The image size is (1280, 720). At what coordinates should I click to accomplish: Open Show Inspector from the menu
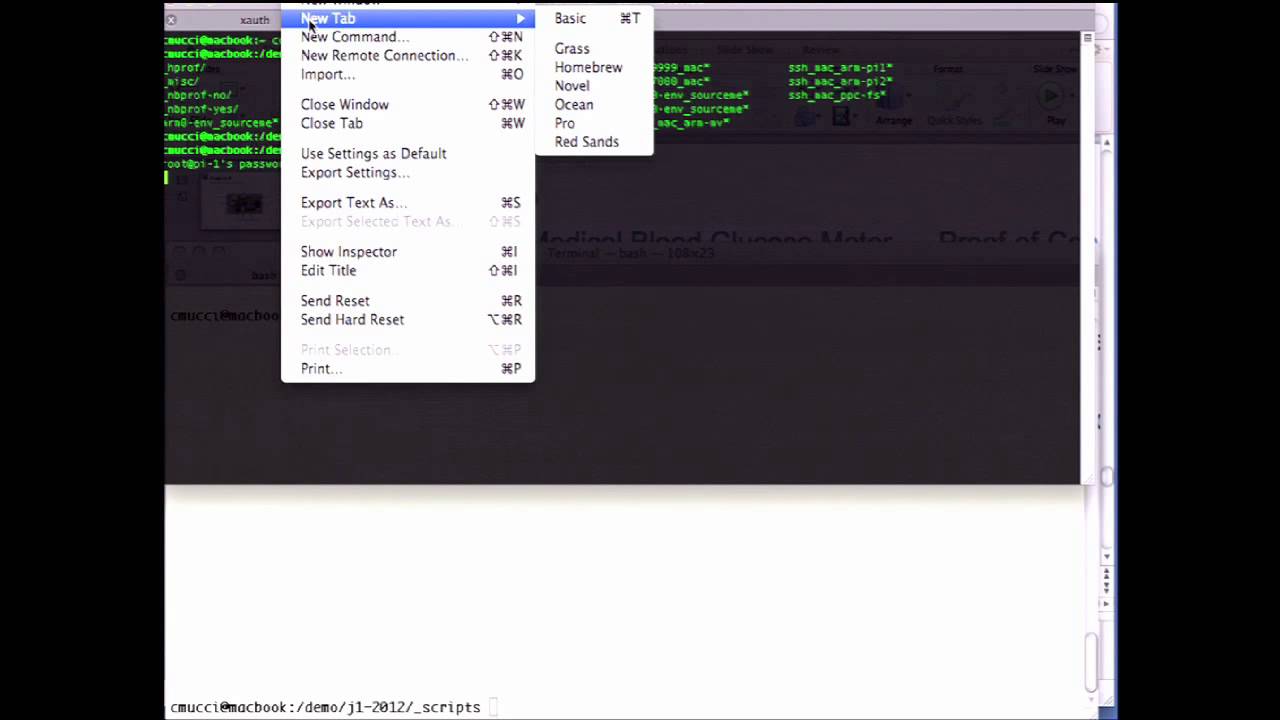[x=408, y=252]
